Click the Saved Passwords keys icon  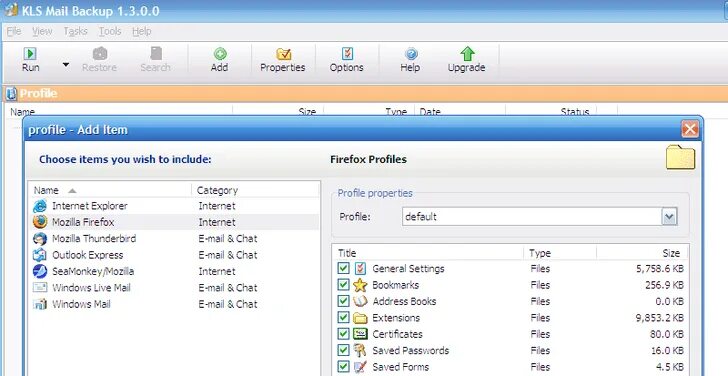[x=360, y=350]
